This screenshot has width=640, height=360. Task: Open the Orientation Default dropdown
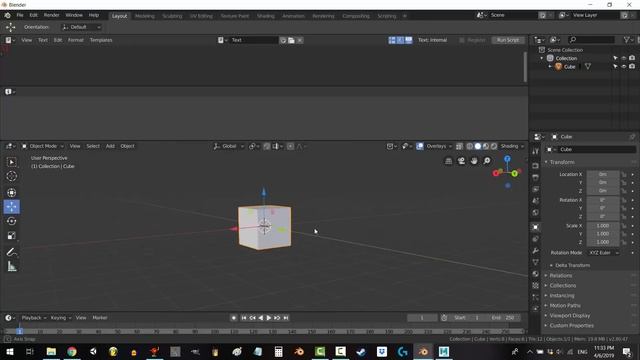81,27
